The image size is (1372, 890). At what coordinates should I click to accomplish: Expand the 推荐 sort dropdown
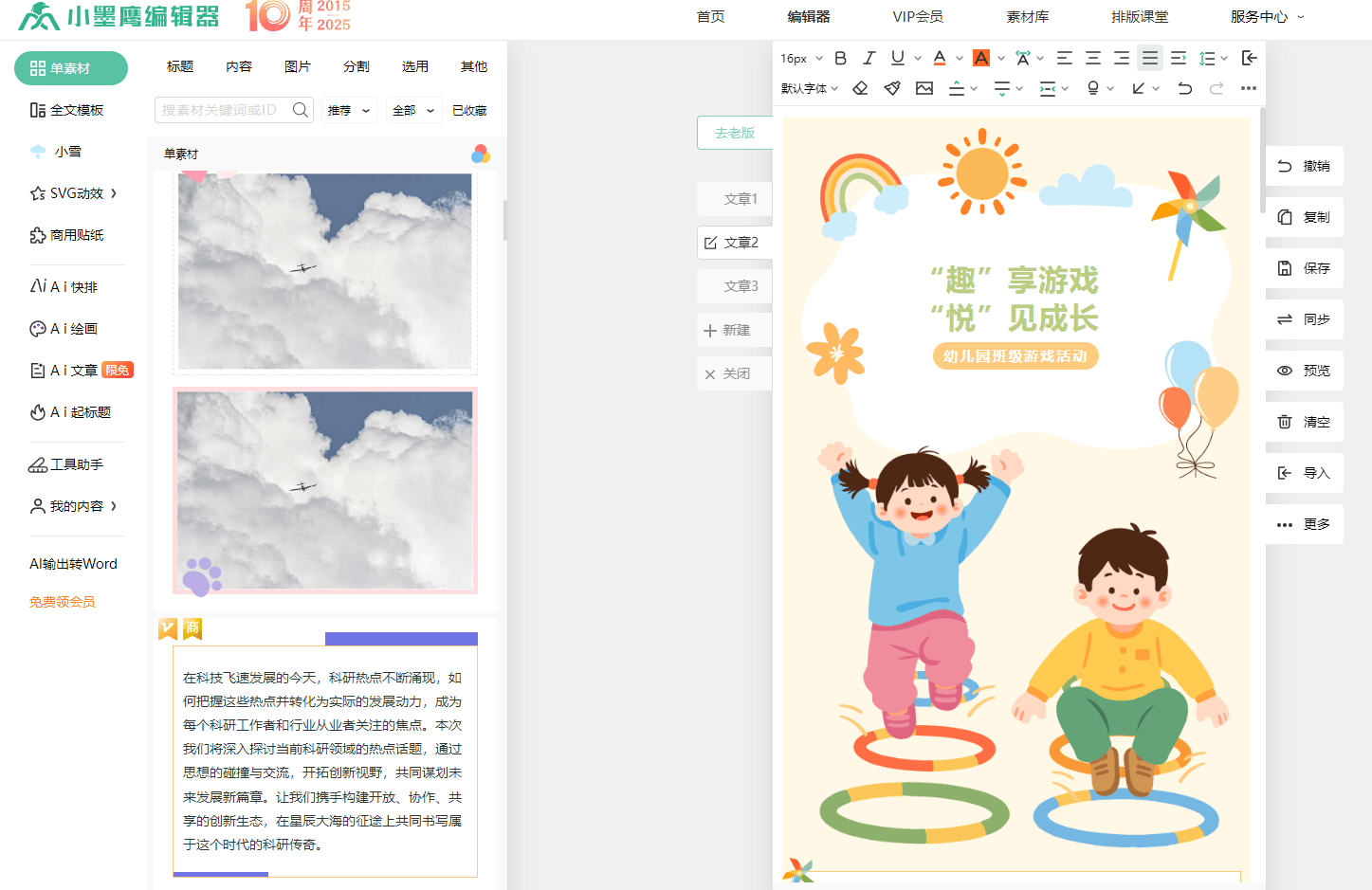349,111
